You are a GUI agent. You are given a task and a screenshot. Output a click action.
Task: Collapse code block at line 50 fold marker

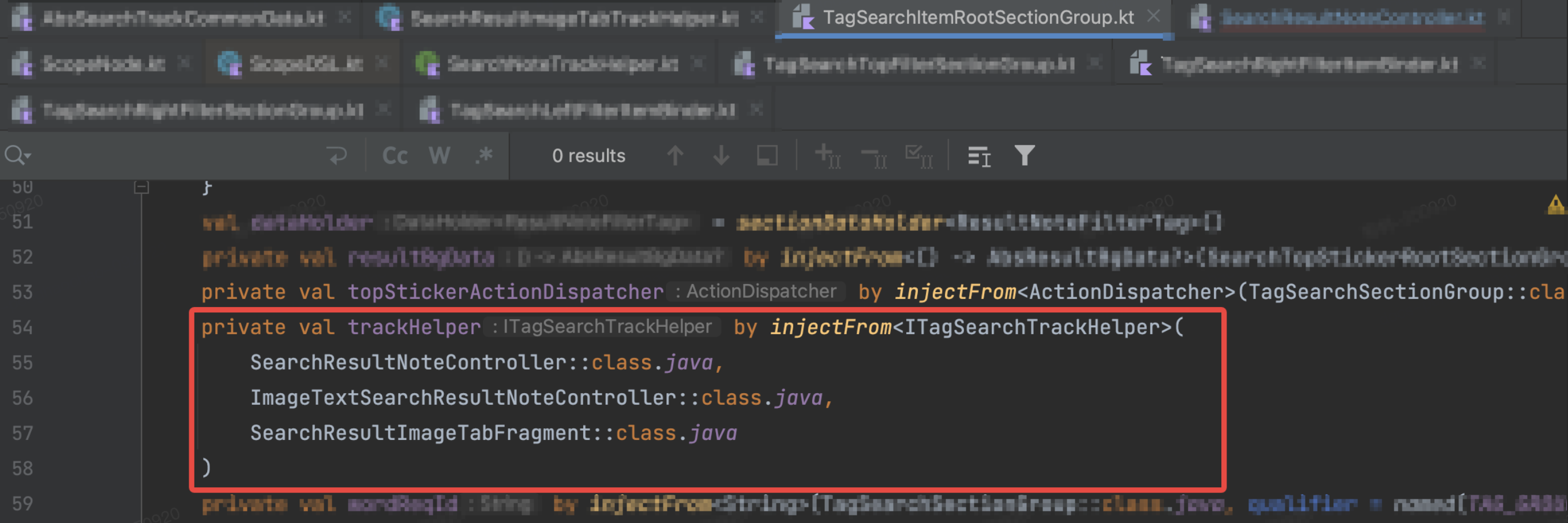pos(141,187)
